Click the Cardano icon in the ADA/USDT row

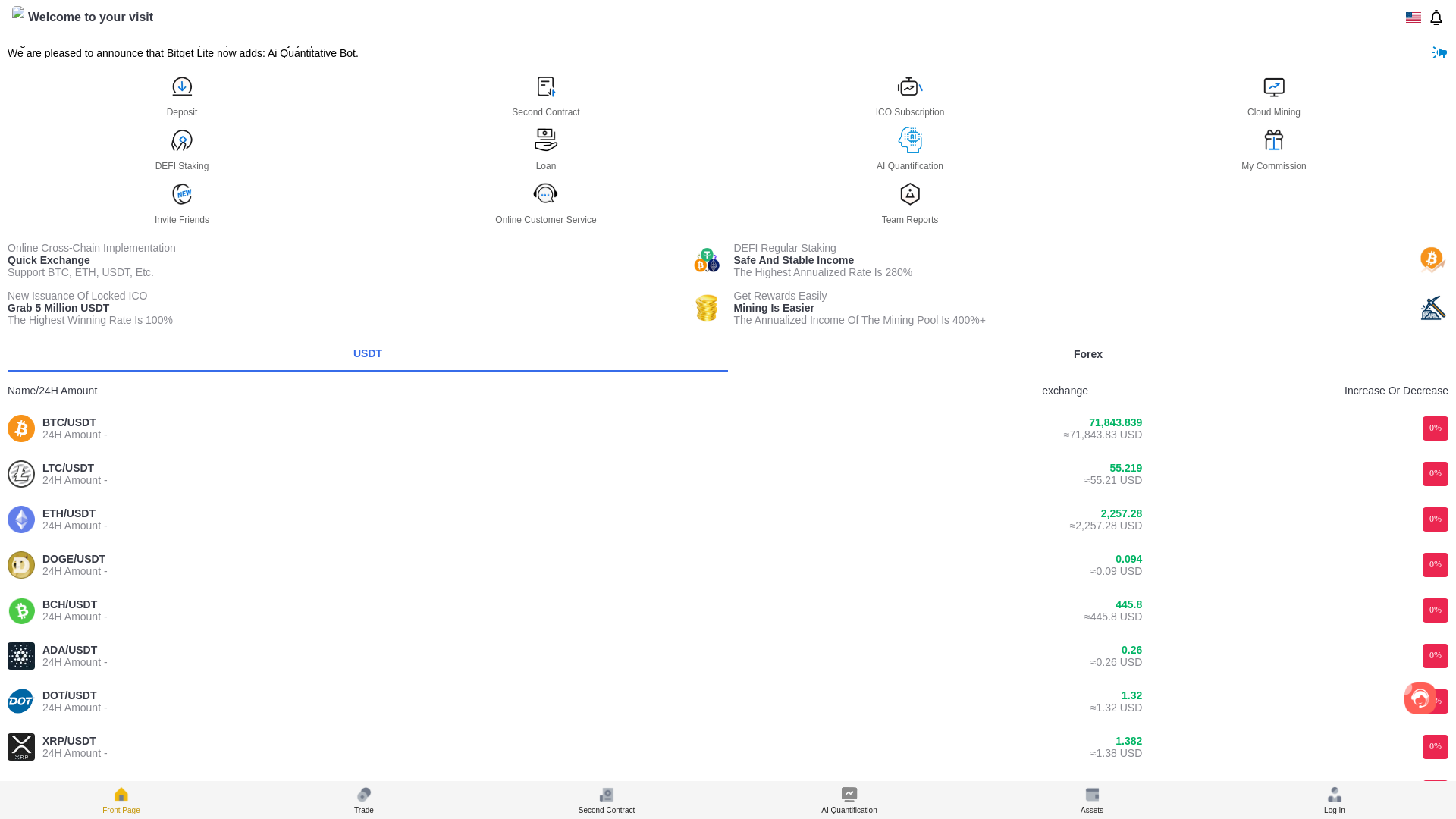21,656
